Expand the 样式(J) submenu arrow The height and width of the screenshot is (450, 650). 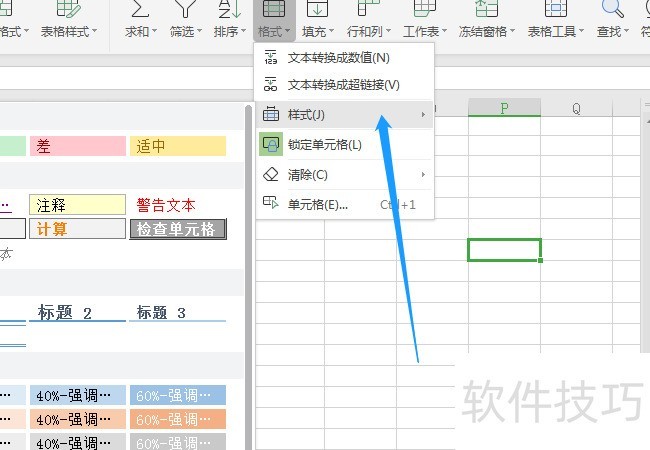click(423, 114)
